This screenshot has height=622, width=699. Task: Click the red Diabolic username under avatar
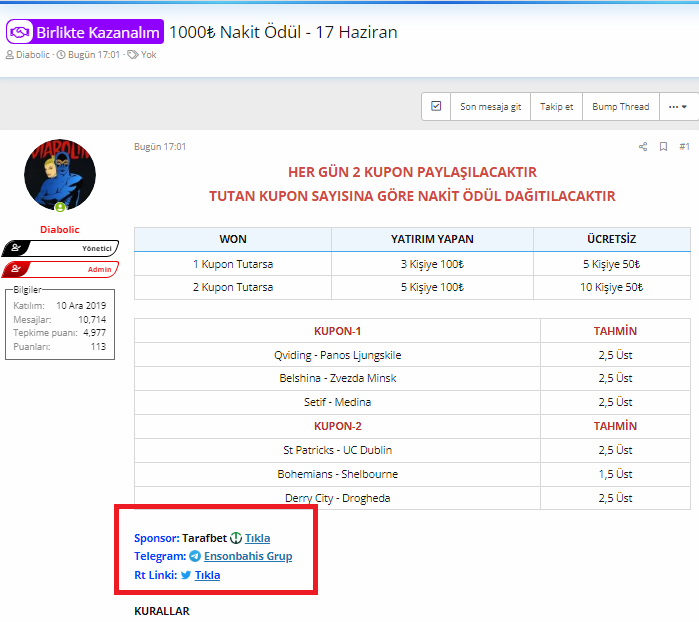(x=60, y=230)
